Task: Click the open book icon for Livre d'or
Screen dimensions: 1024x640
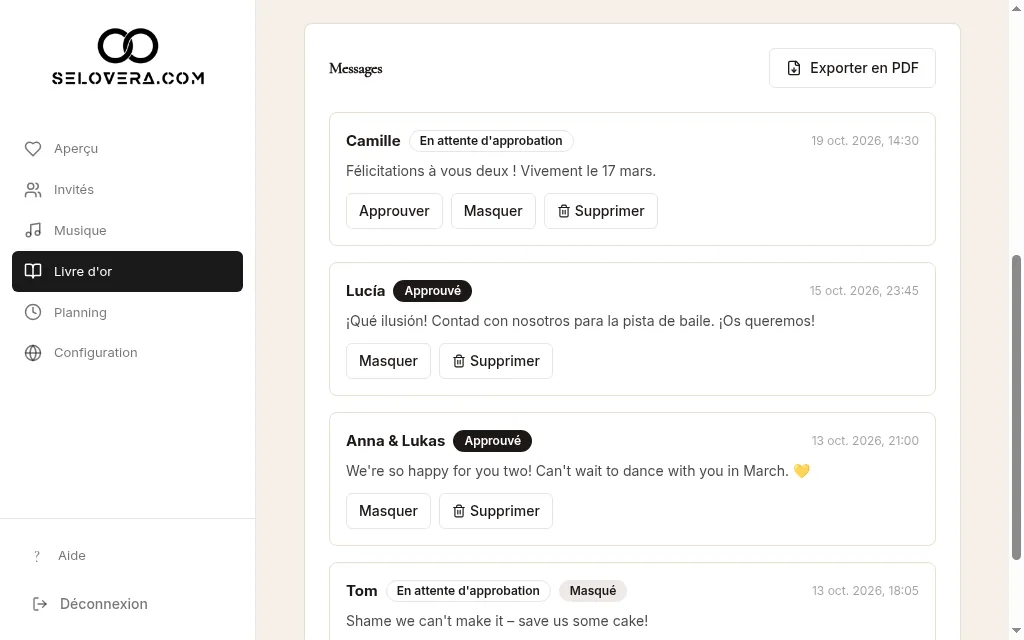Action: [x=33, y=271]
